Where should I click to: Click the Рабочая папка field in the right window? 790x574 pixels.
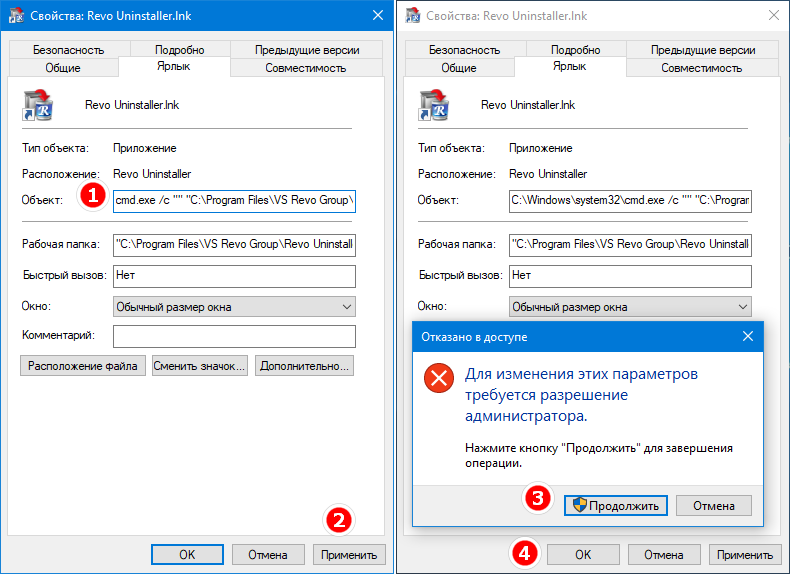pos(630,245)
